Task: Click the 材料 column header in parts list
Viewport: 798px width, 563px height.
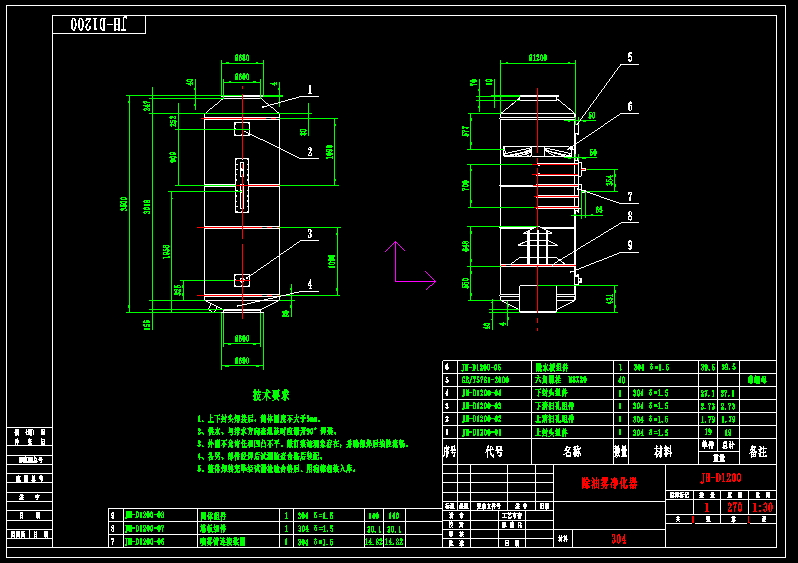Action: pyautogui.click(x=663, y=452)
